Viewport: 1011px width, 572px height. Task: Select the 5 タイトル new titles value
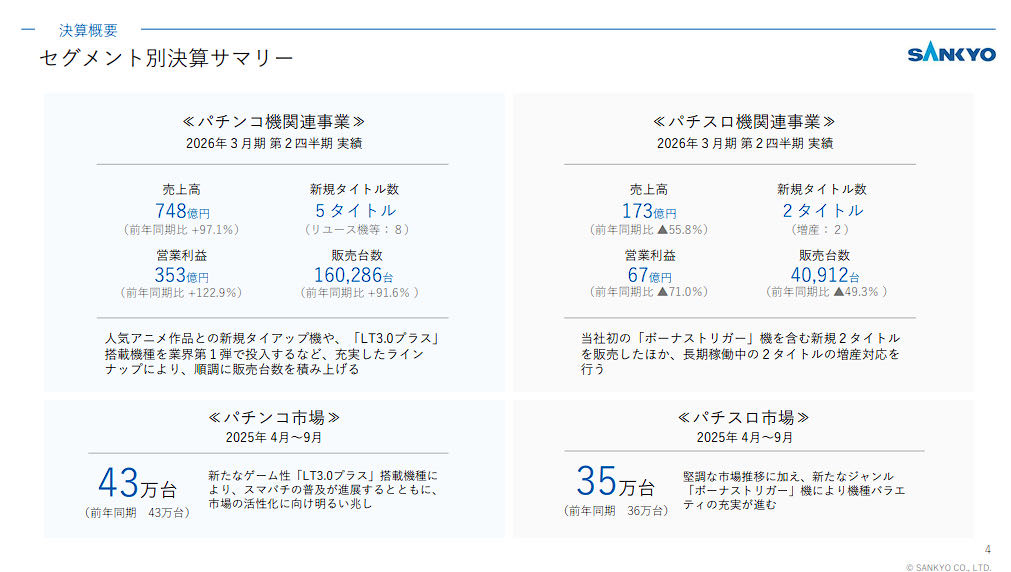click(x=355, y=210)
